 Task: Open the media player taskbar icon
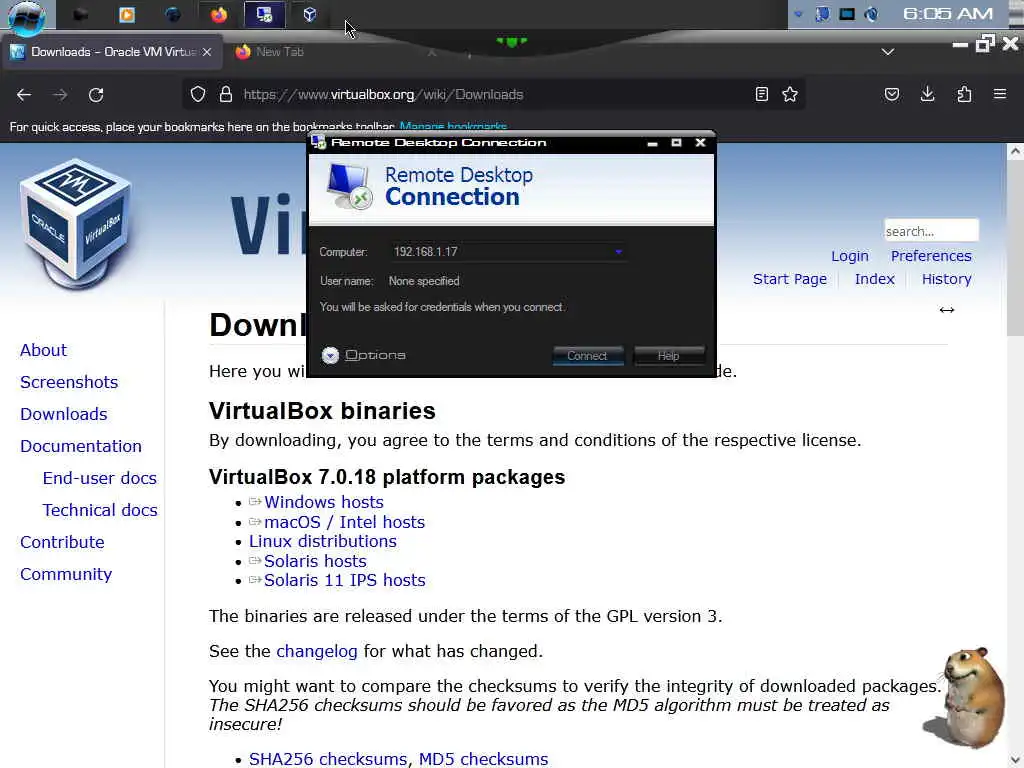127,14
